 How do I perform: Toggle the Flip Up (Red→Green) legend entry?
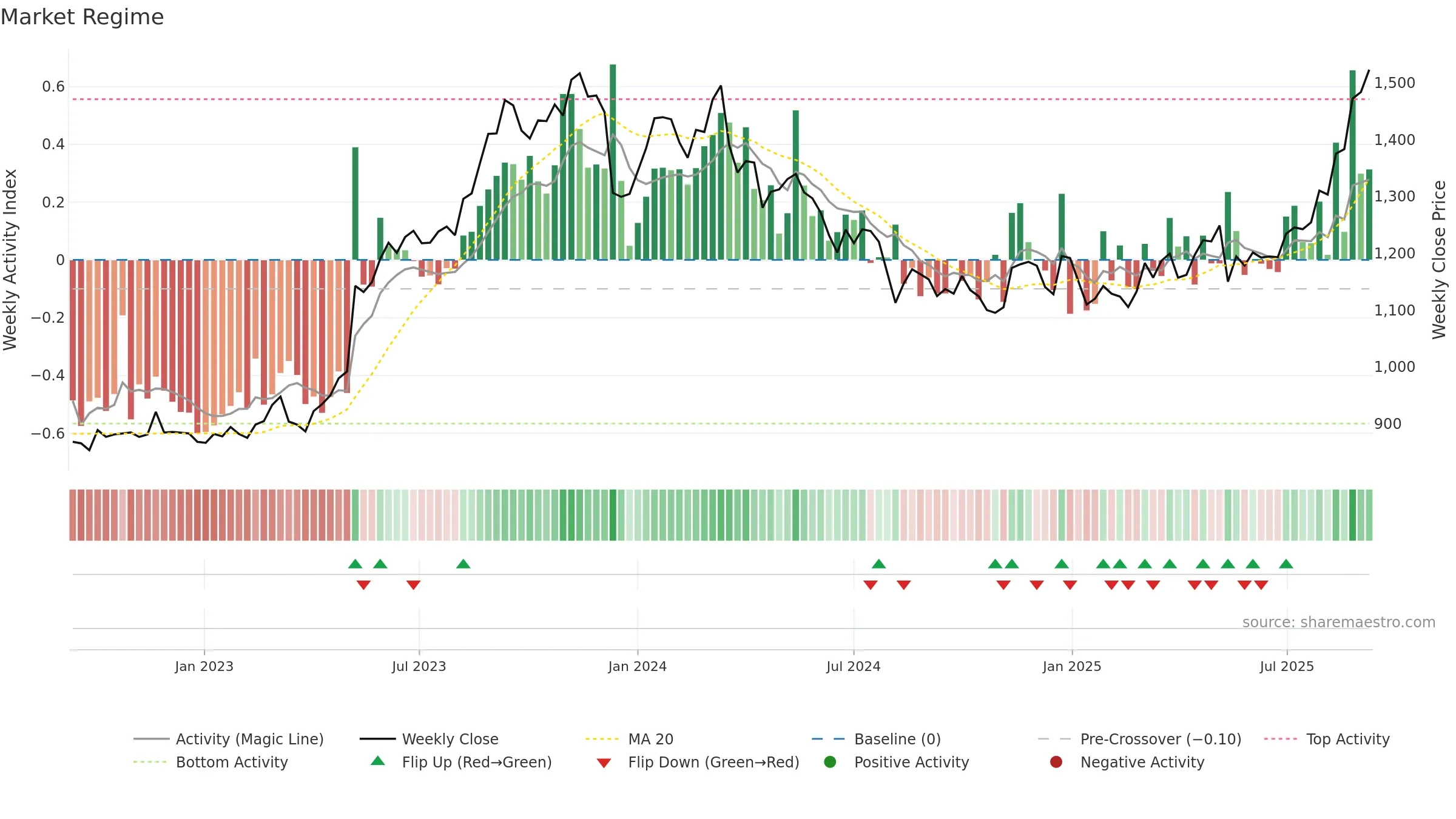[x=460, y=762]
